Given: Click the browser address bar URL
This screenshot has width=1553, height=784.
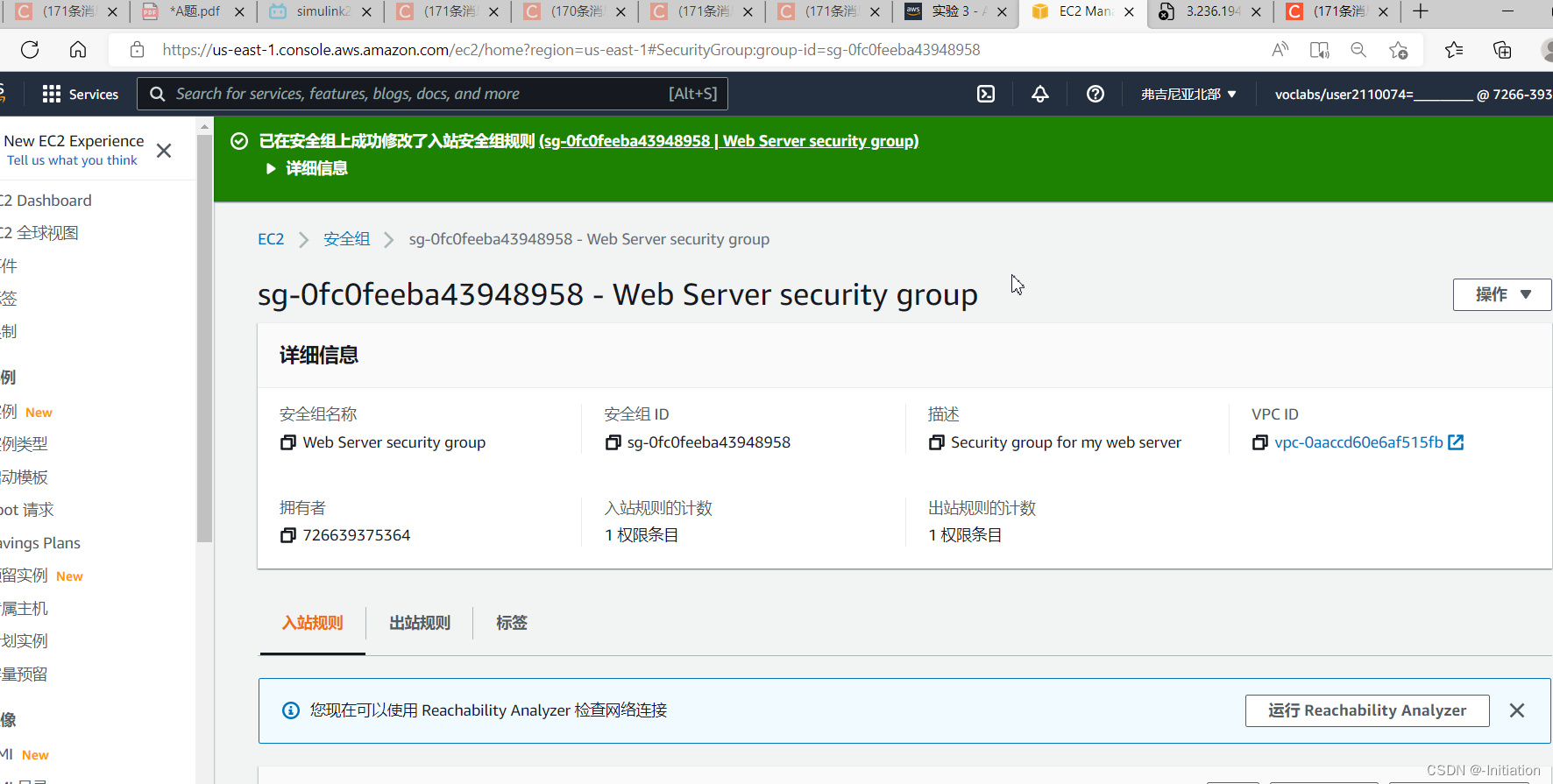Looking at the screenshot, I should point(571,50).
